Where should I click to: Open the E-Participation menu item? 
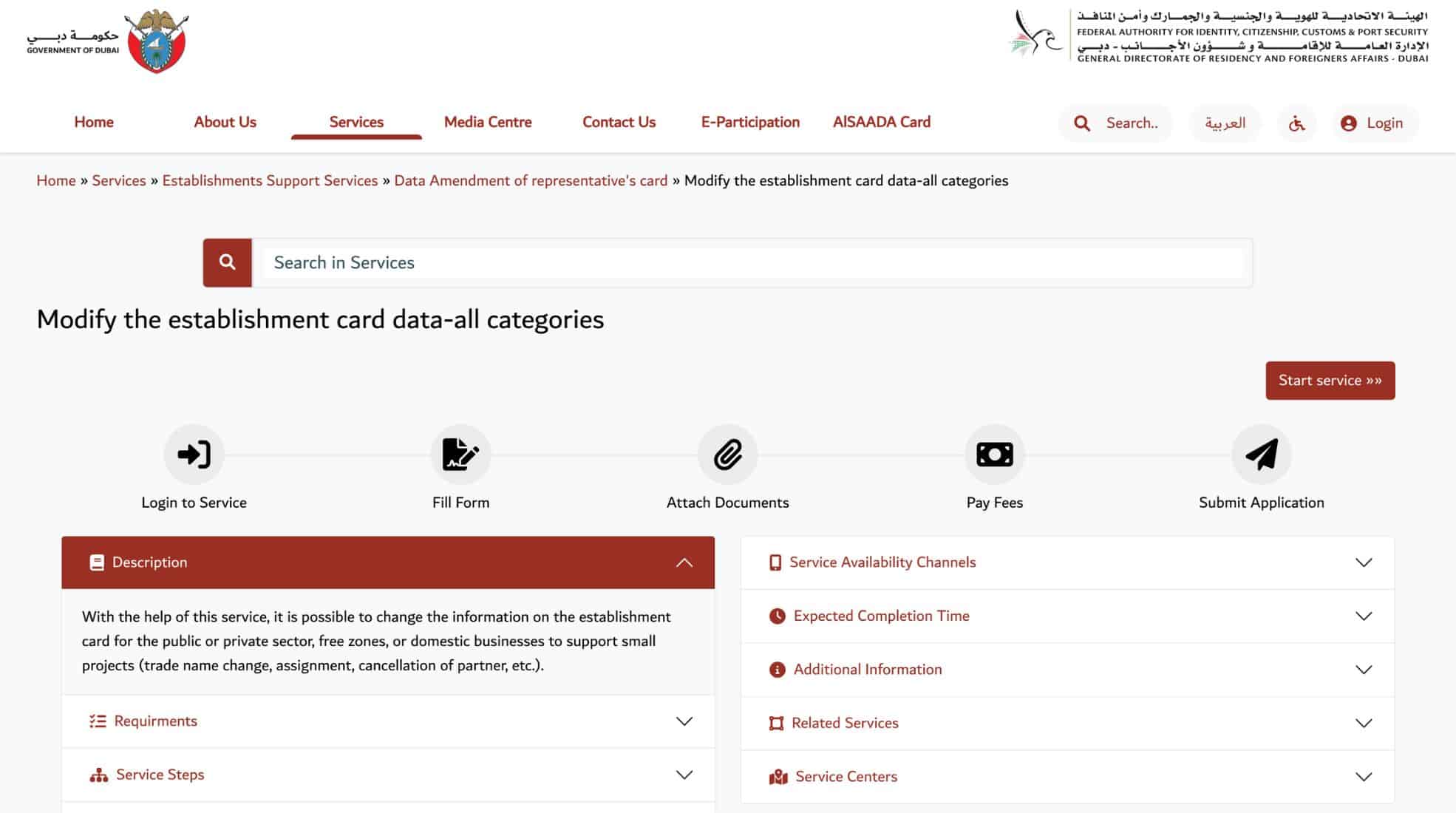(749, 121)
